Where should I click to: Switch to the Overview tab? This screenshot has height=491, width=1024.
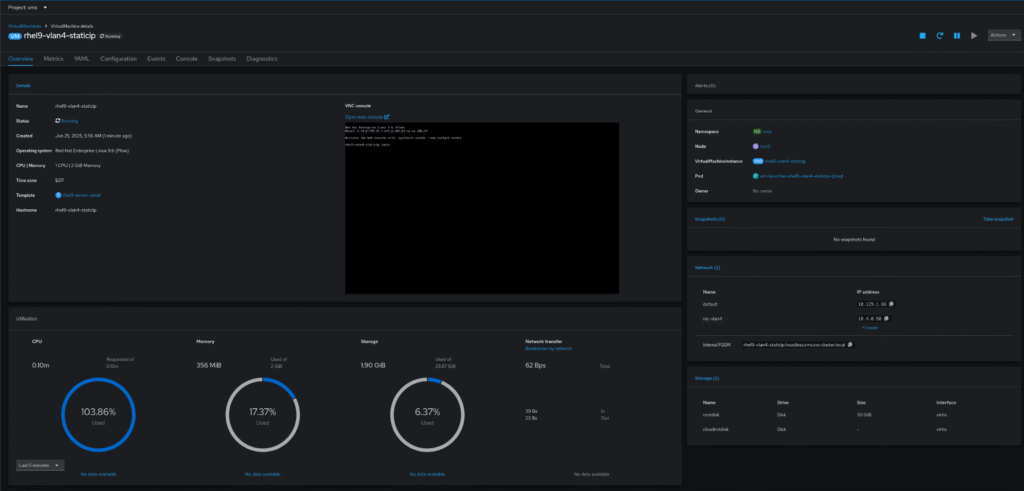(20, 59)
